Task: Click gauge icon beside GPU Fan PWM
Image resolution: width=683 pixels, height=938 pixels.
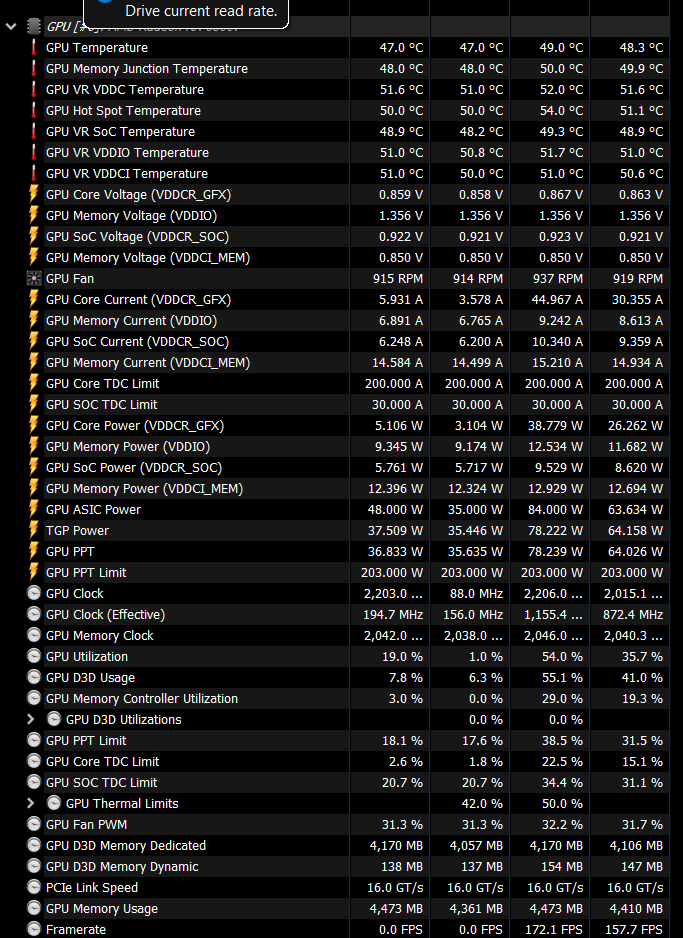Action: click(34, 824)
